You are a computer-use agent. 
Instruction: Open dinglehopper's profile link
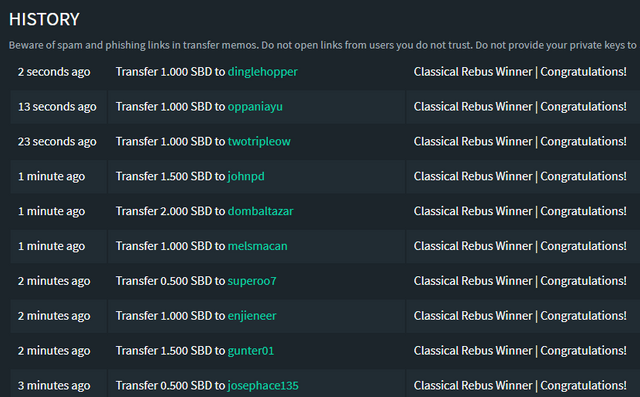tap(262, 72)
